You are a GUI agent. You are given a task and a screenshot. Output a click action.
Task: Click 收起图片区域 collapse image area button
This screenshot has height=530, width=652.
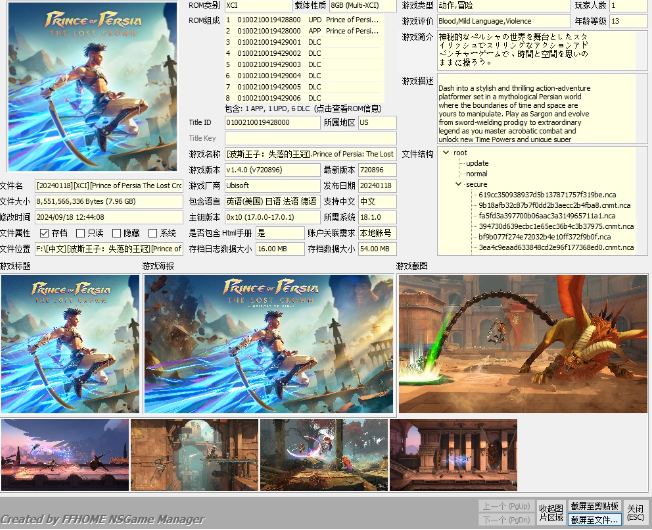coord(551,513)
